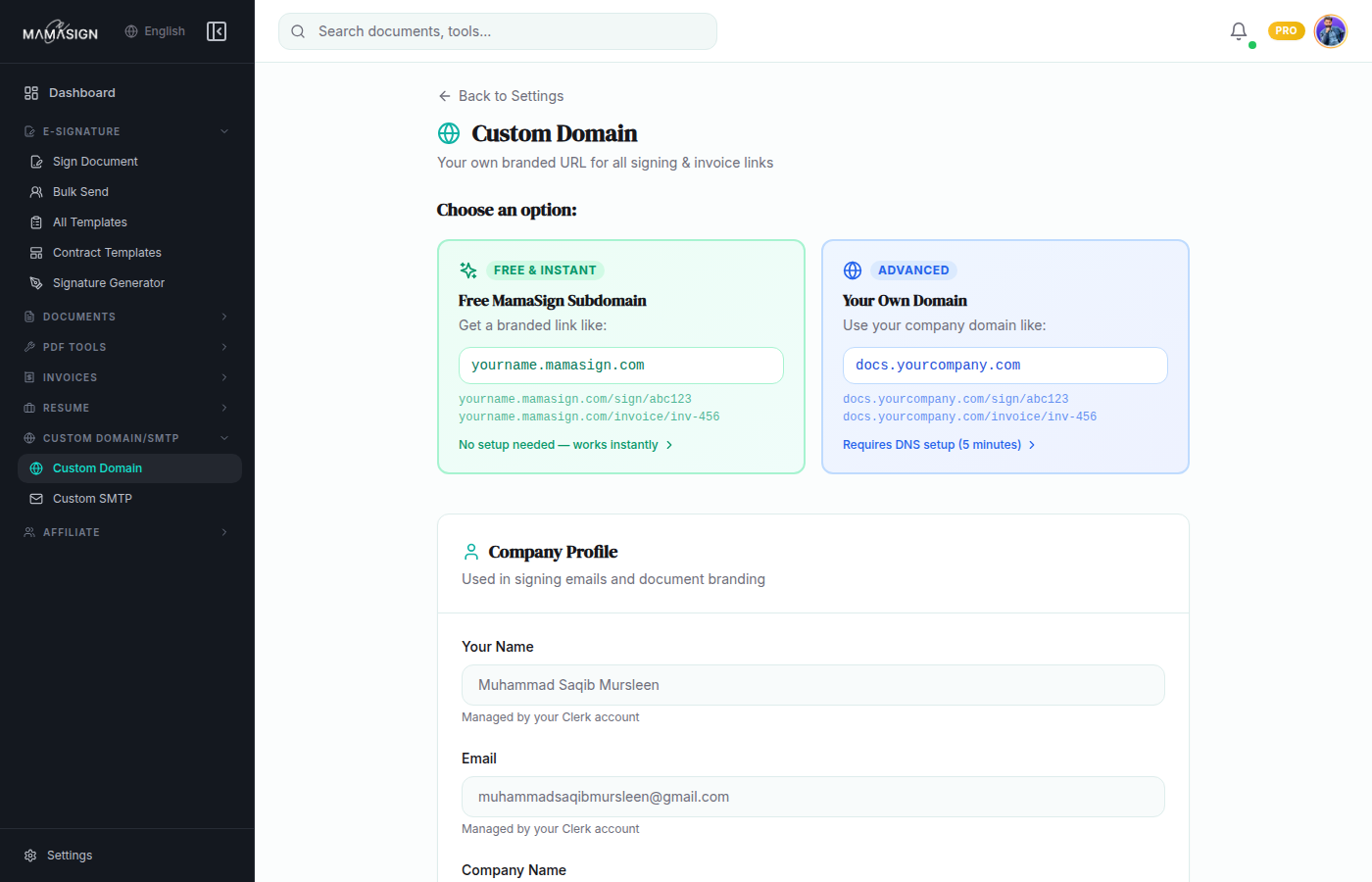Click the Contract Templates icon

point(36,253)
